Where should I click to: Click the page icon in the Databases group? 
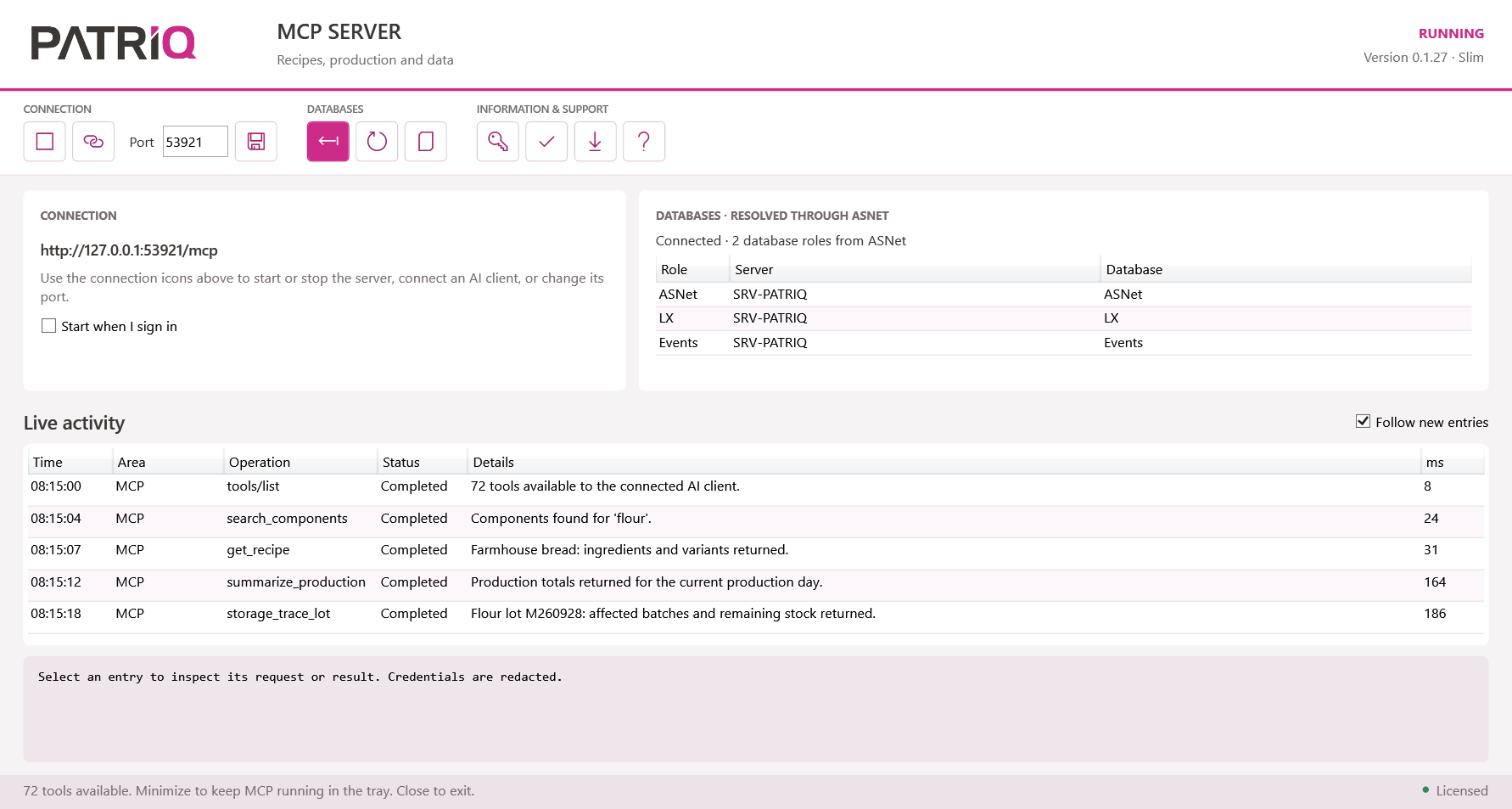coord(426,142)
